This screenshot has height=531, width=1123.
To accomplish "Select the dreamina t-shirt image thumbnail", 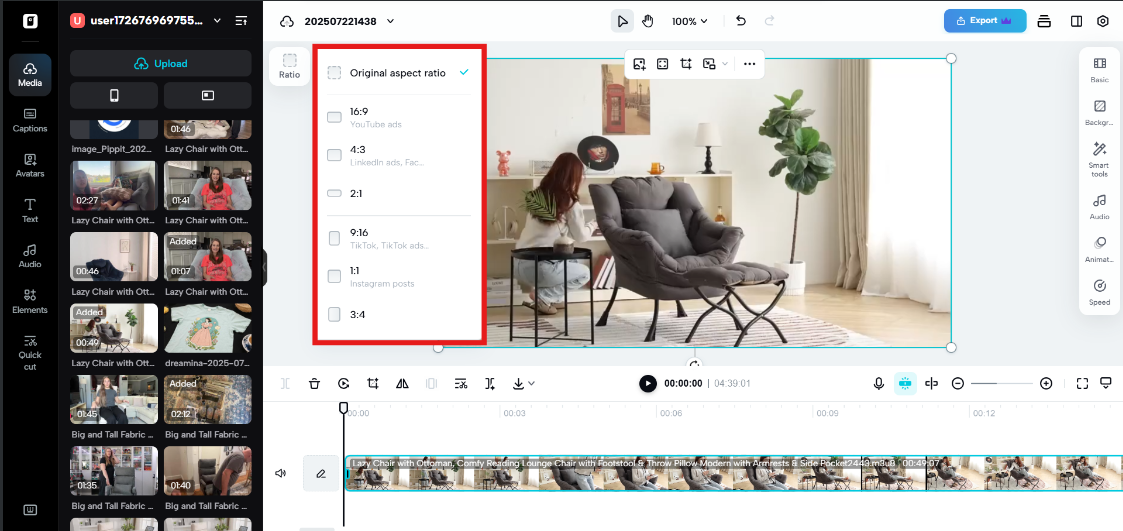I will pyautogui.click(x=208, y=328).
